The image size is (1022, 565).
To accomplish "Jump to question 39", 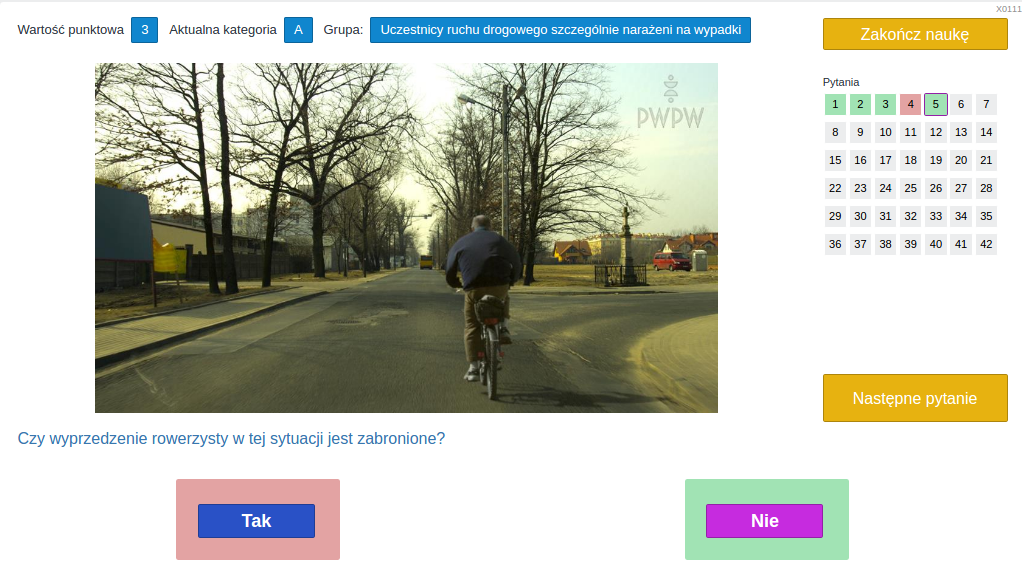I will [x=911, y=244].
